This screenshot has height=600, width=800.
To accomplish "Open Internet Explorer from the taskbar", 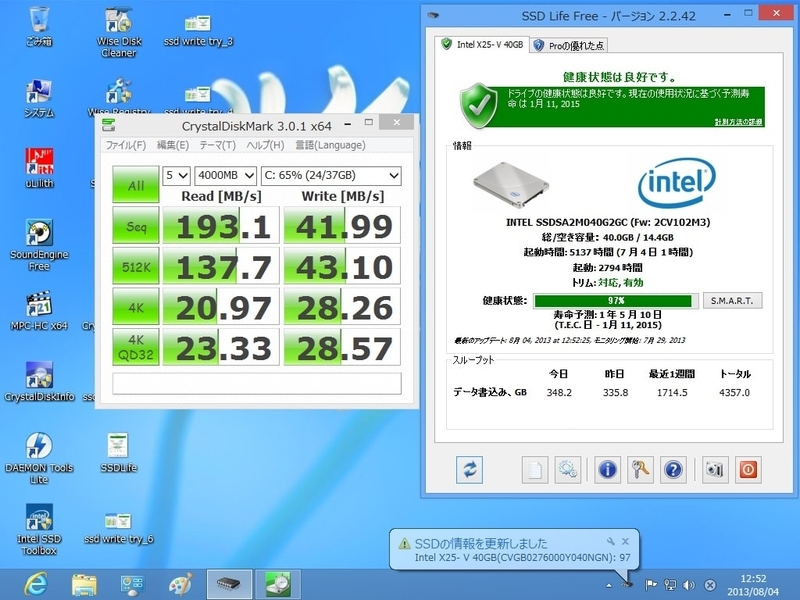I will coord(37,584).
